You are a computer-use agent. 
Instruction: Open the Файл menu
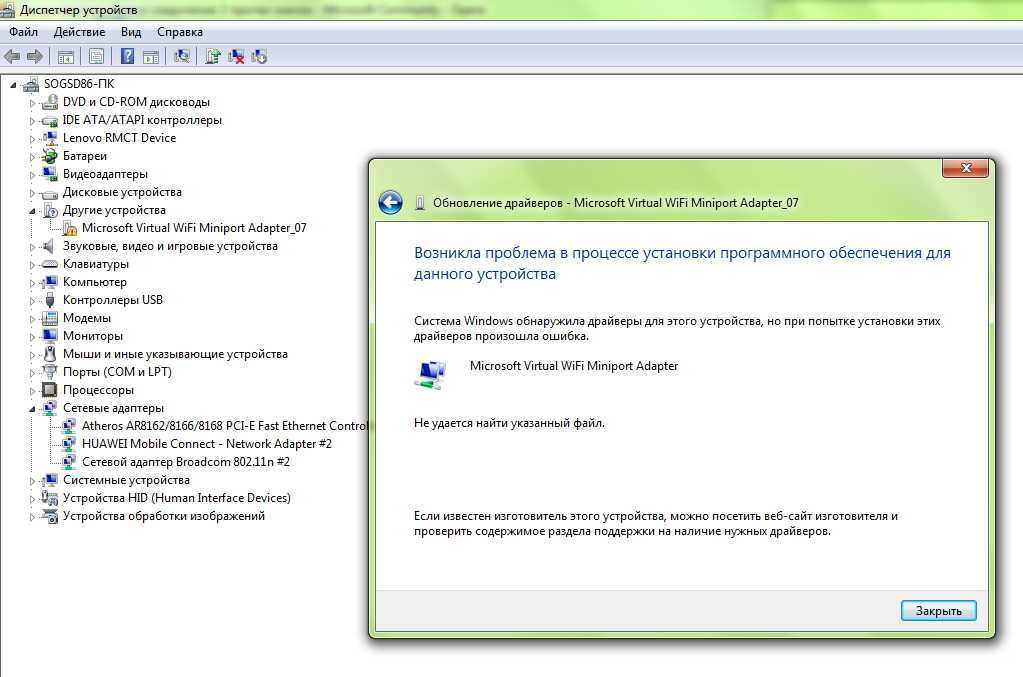pos(23,32)
